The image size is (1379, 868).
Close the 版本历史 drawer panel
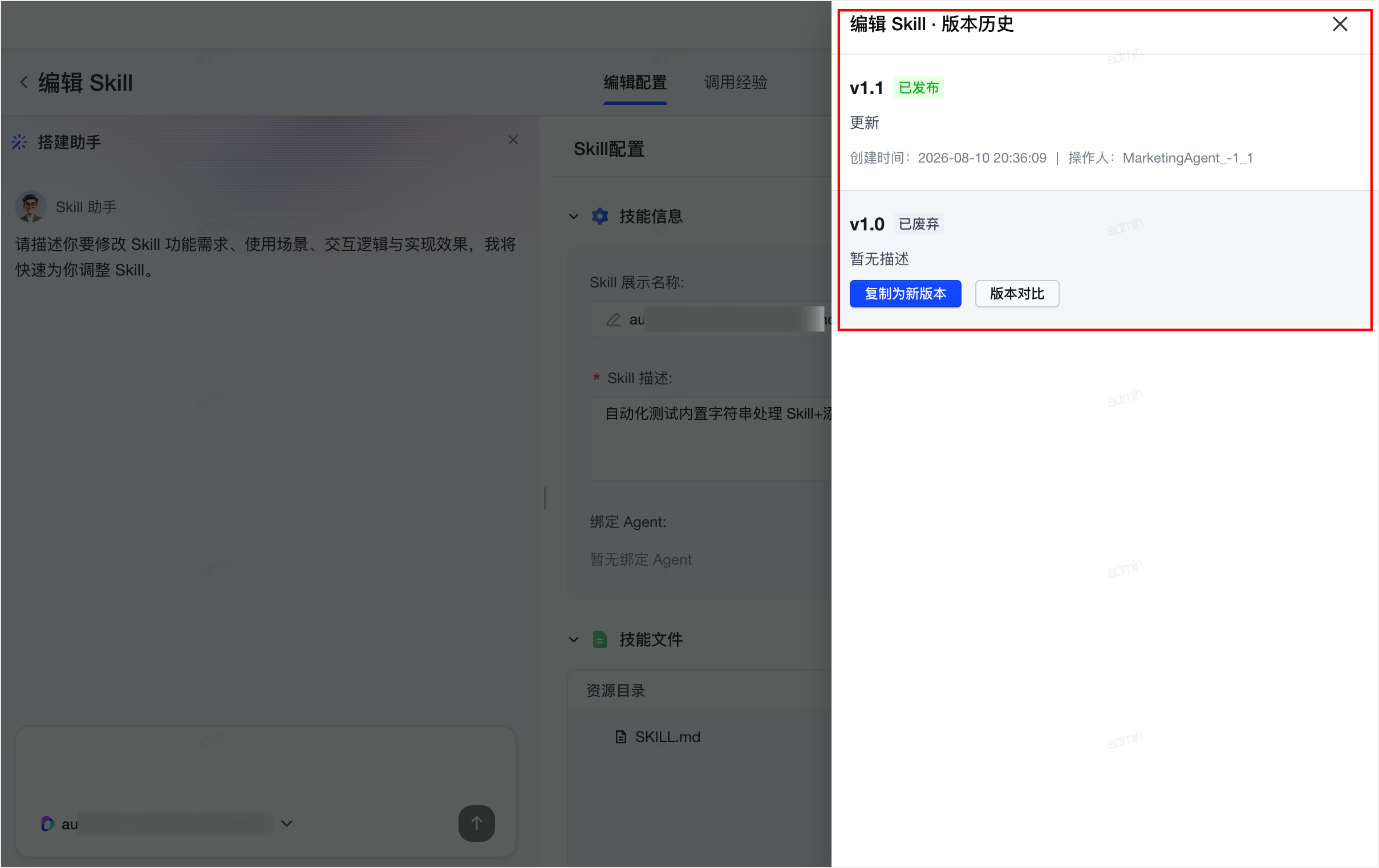click(1340, 24)
